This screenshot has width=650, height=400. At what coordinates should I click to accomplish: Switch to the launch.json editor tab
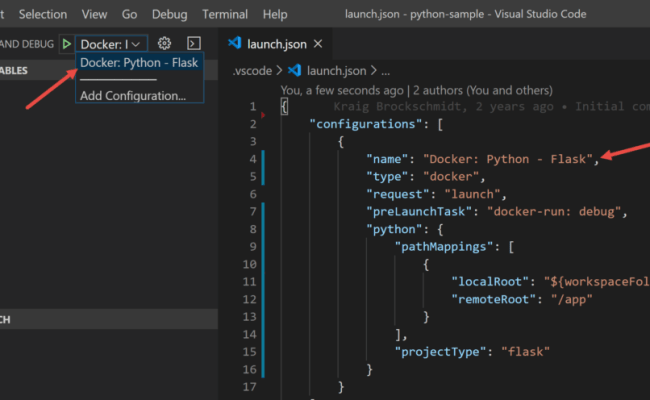pyautogui.click(x=276, y=44)
